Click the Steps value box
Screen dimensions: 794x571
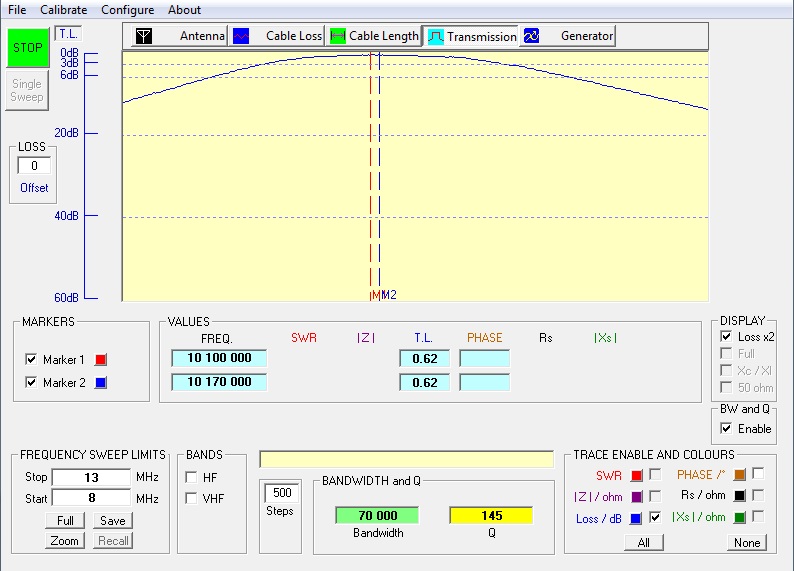[x=279, y=493]
